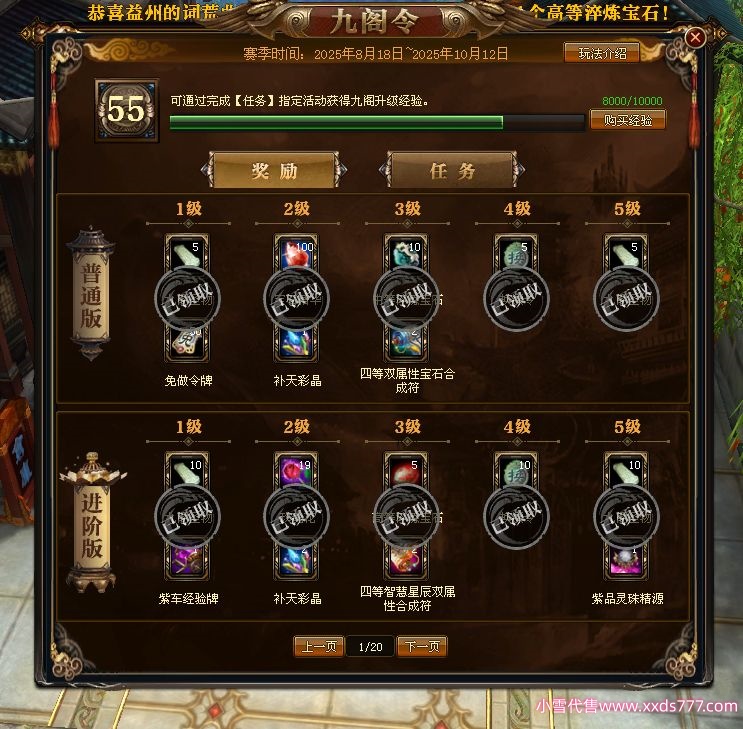Switch to the 奖励 tab
Viewport: 743px width, 729px height.
click(274, 171)
